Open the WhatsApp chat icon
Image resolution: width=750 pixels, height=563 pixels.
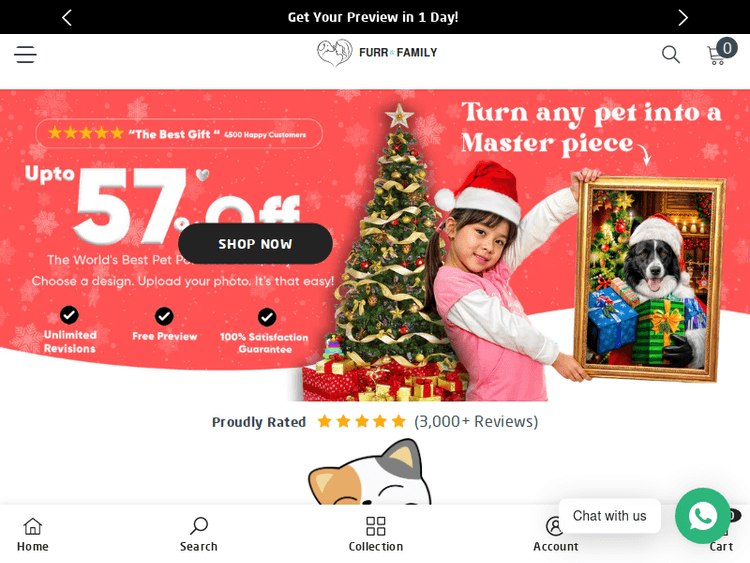(703, 516)
